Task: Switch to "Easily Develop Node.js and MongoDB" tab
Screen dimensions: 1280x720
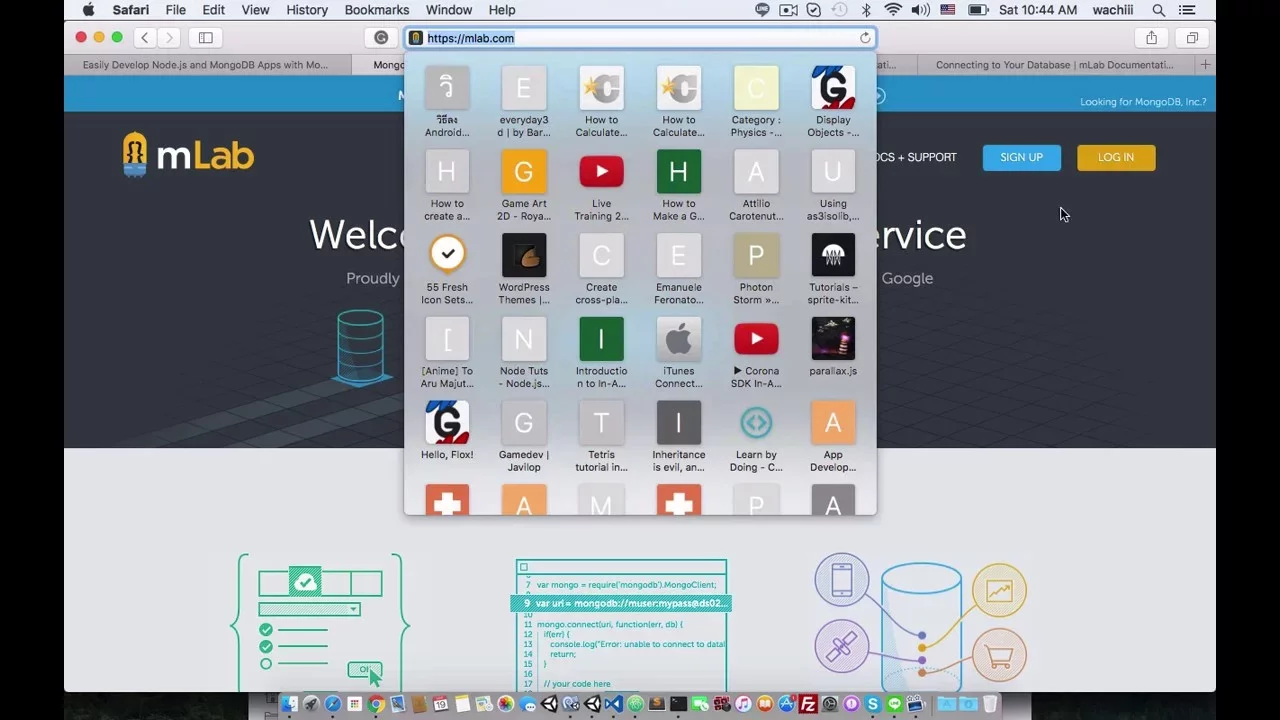Action: (x=205, y=65)
